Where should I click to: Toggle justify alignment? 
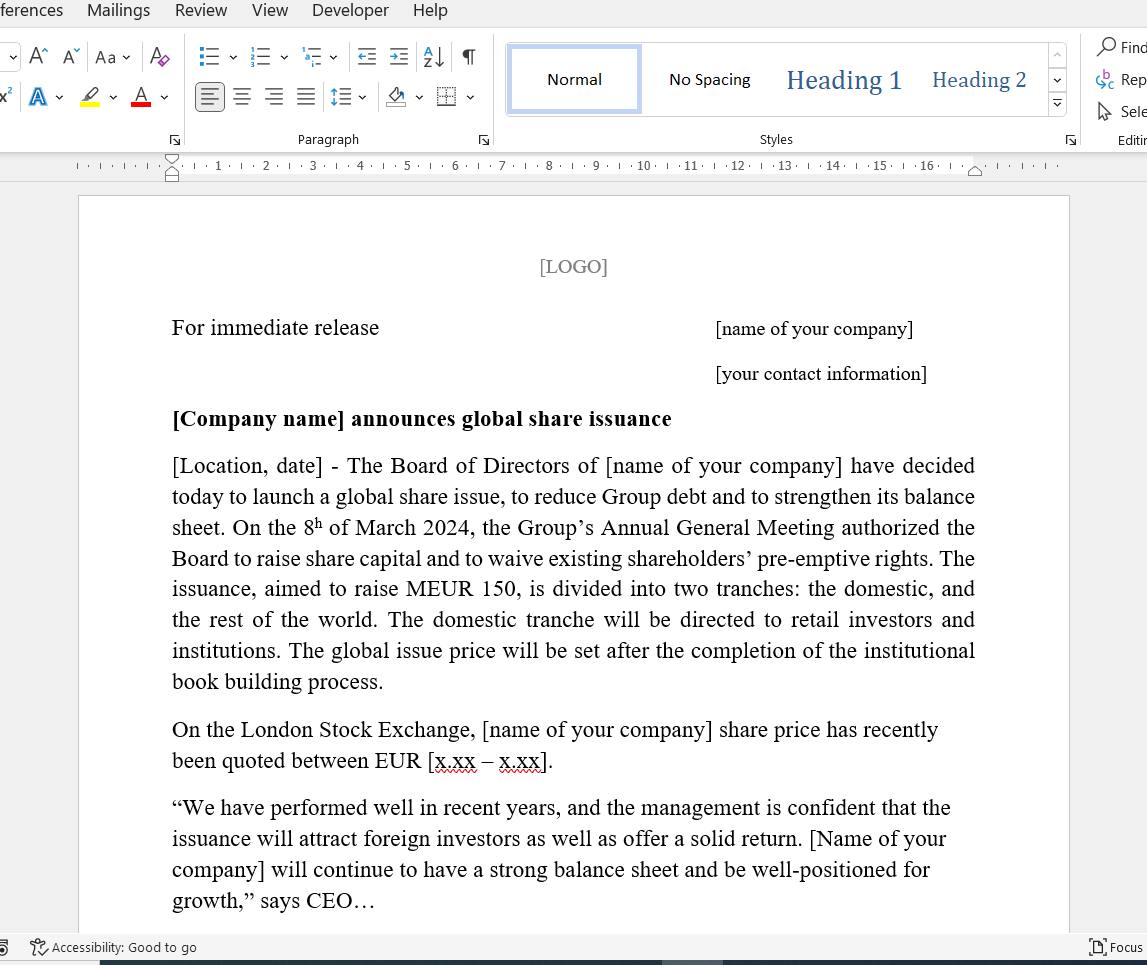[305, 96]
